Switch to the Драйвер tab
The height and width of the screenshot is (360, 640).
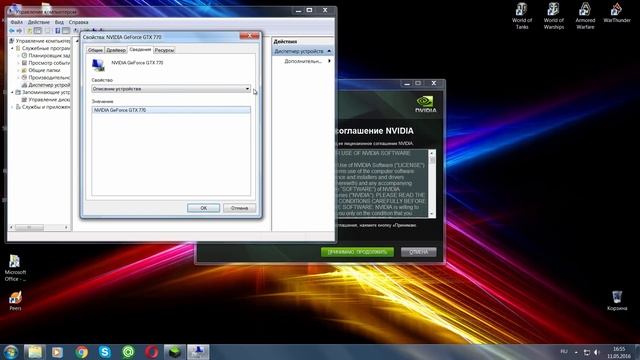(x=116, y=50)
